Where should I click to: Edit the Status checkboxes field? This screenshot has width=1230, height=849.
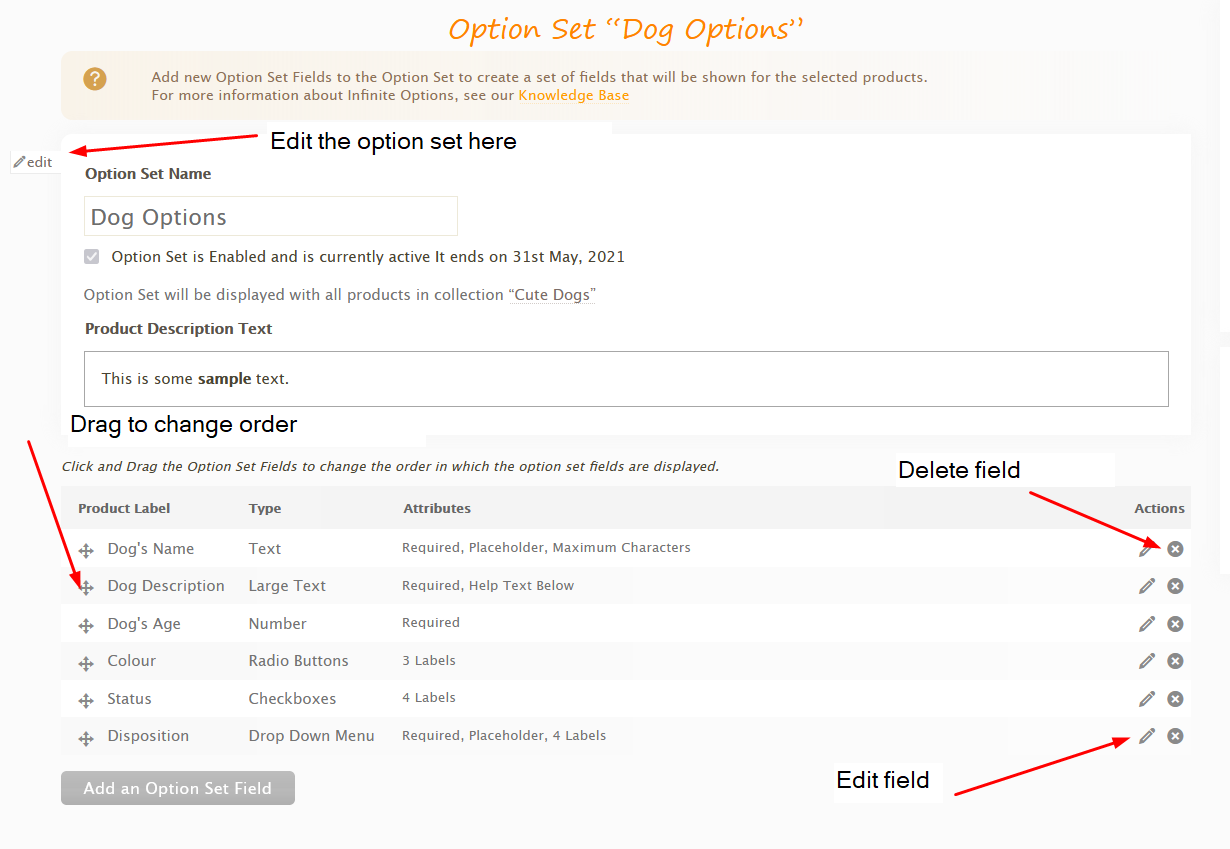[1147, 698]
